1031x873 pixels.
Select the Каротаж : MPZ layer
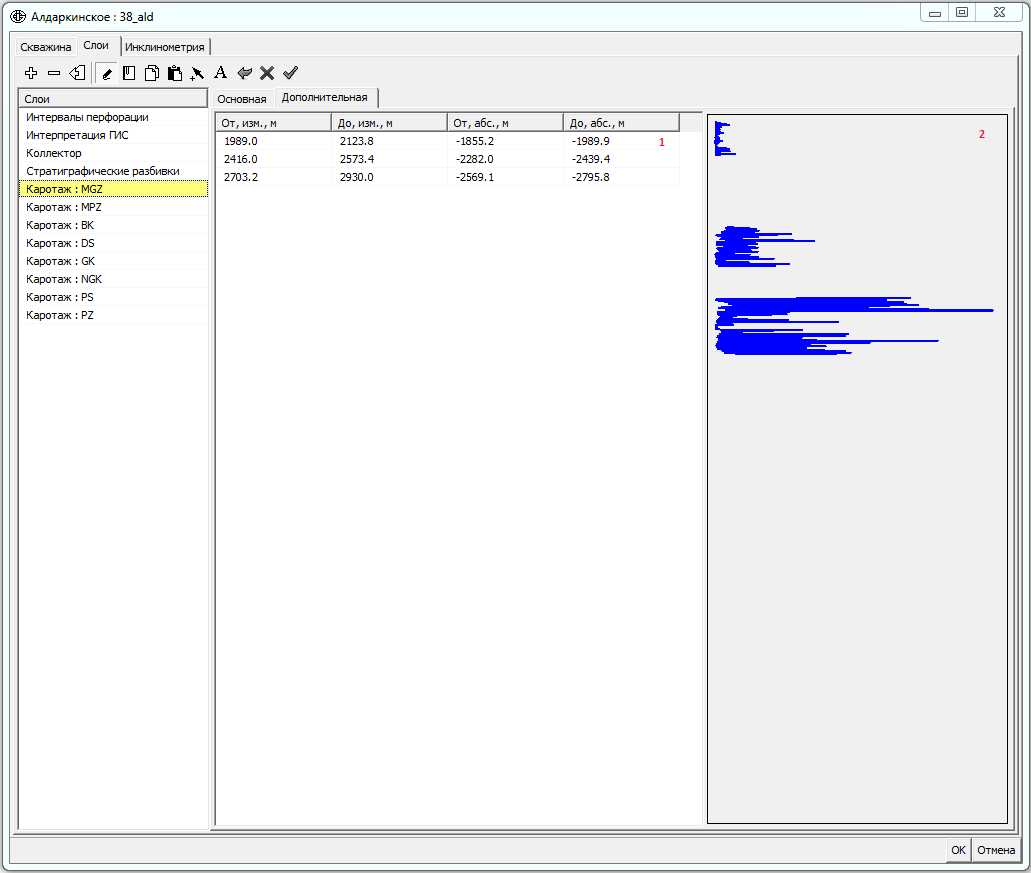(113, 207)
